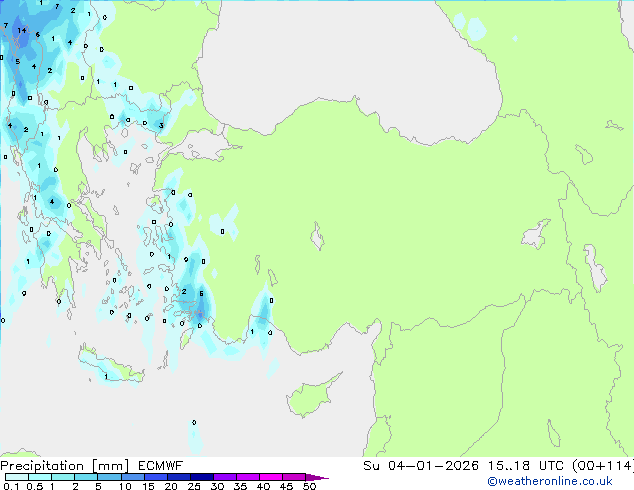Click the 0.1 label on the legend scale
Viewport: 634px width, 490px height.
[10, 487]
